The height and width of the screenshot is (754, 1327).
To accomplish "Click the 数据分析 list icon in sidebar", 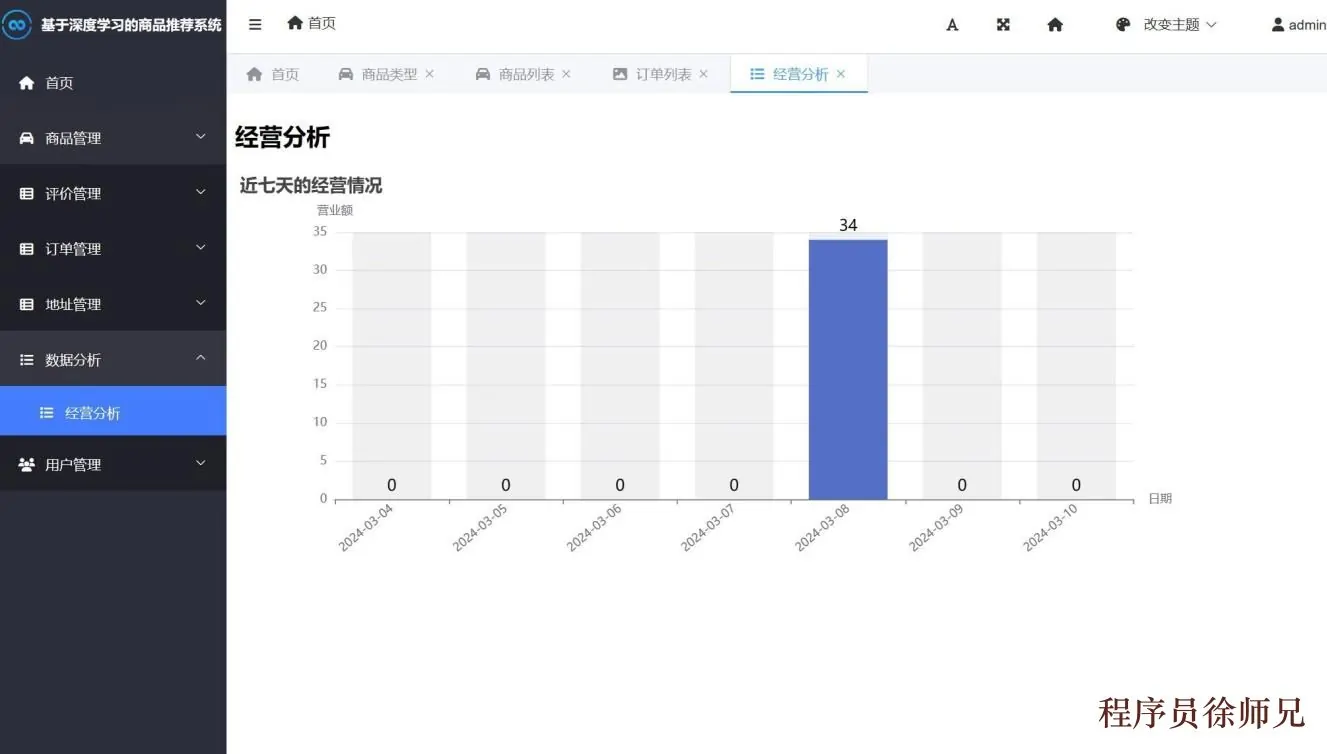I will pyautogui.click(x=26, y=359).
